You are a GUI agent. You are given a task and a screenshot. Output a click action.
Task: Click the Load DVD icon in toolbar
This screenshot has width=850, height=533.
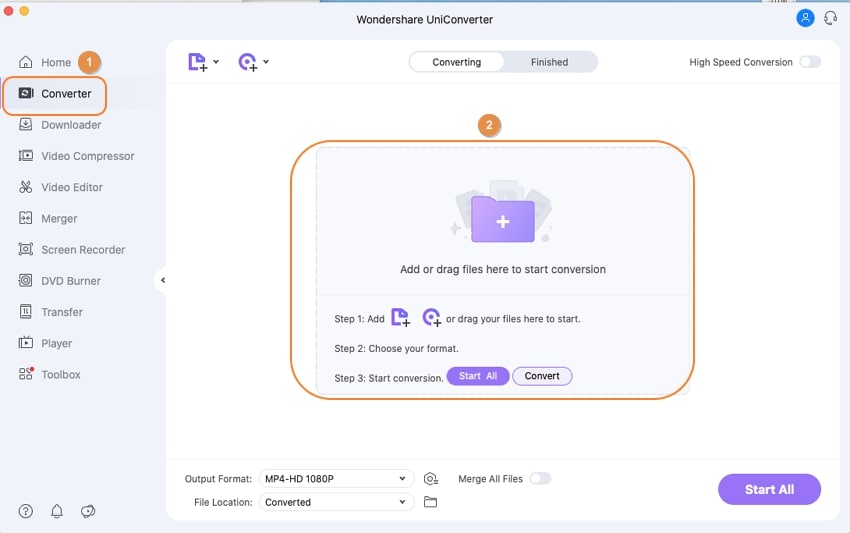248,62
